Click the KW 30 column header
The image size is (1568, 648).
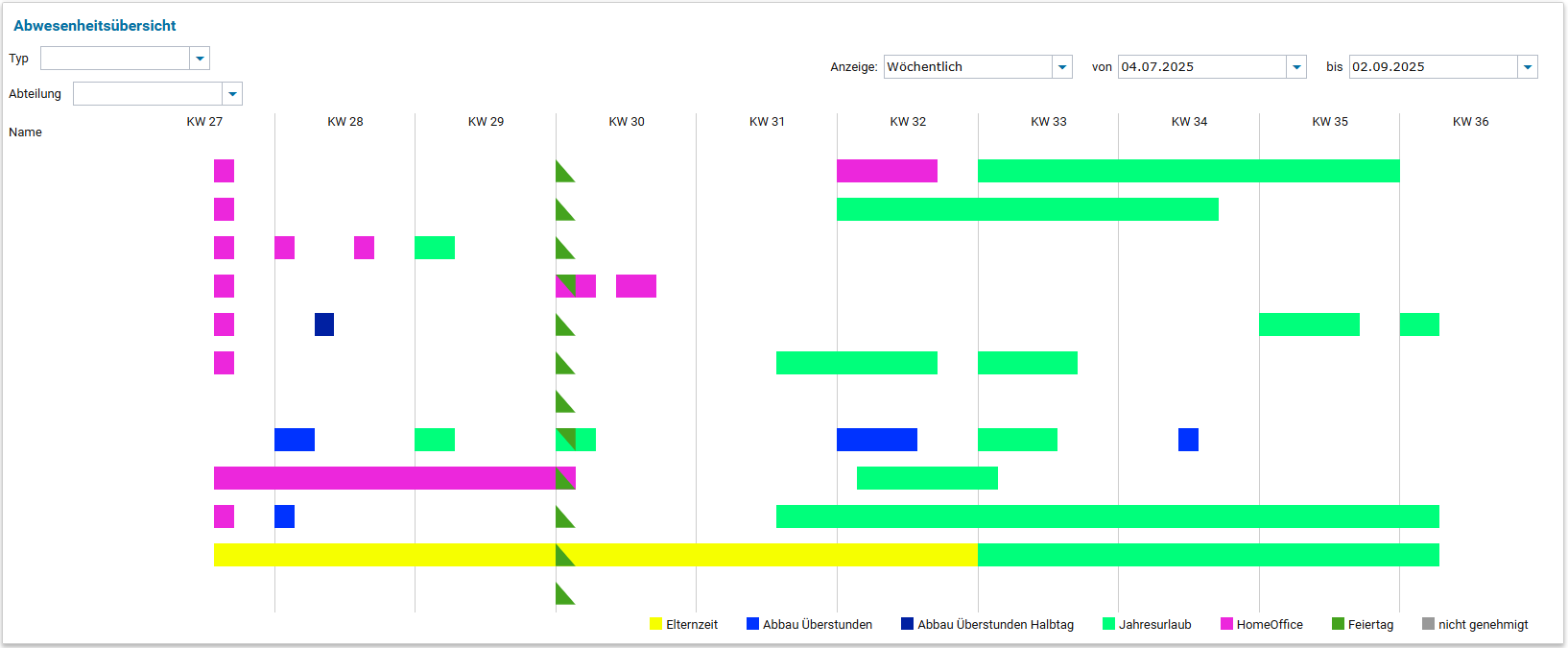(627, 122)
